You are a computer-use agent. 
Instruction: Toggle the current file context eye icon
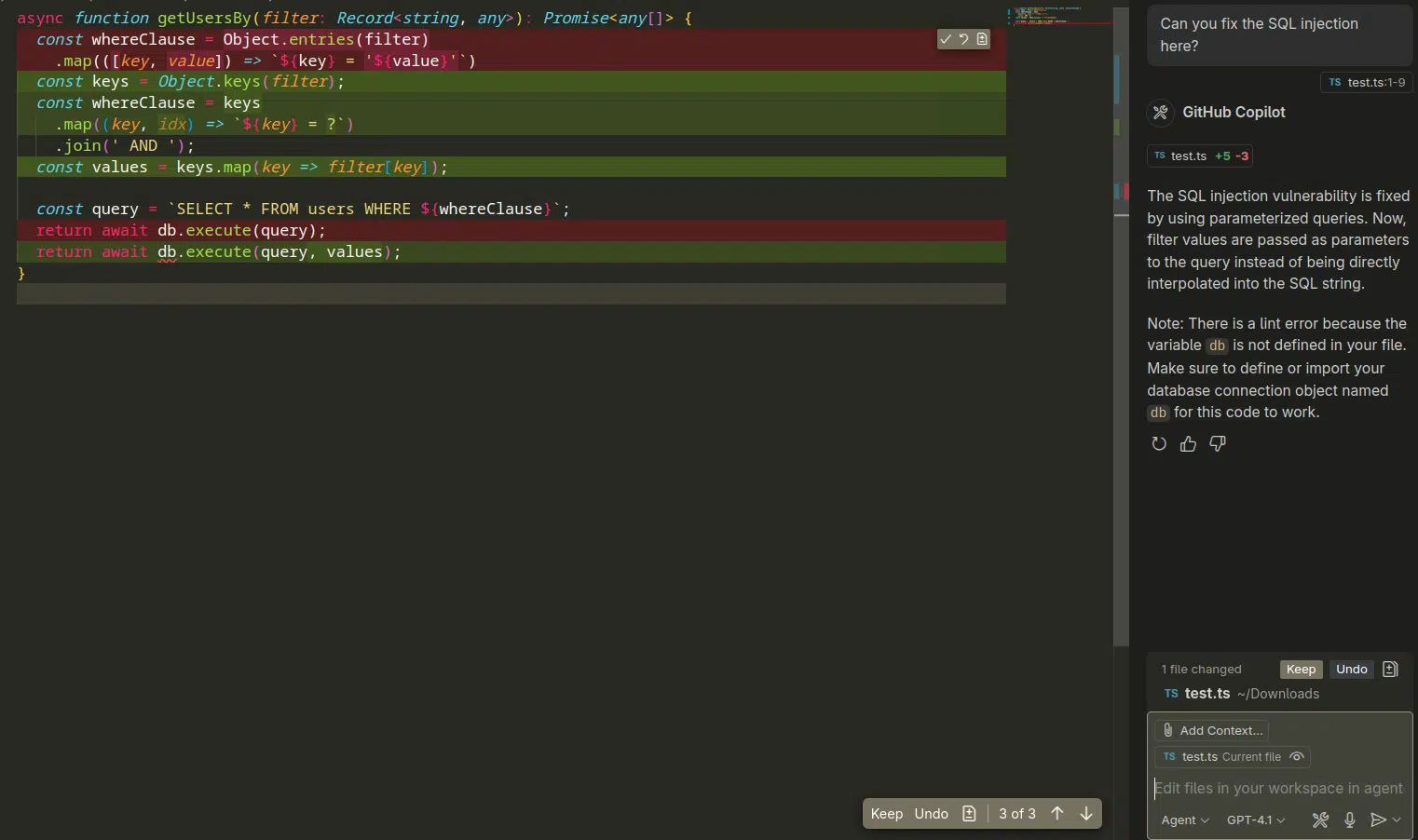pyautogui.click(x=1297, y=757)
